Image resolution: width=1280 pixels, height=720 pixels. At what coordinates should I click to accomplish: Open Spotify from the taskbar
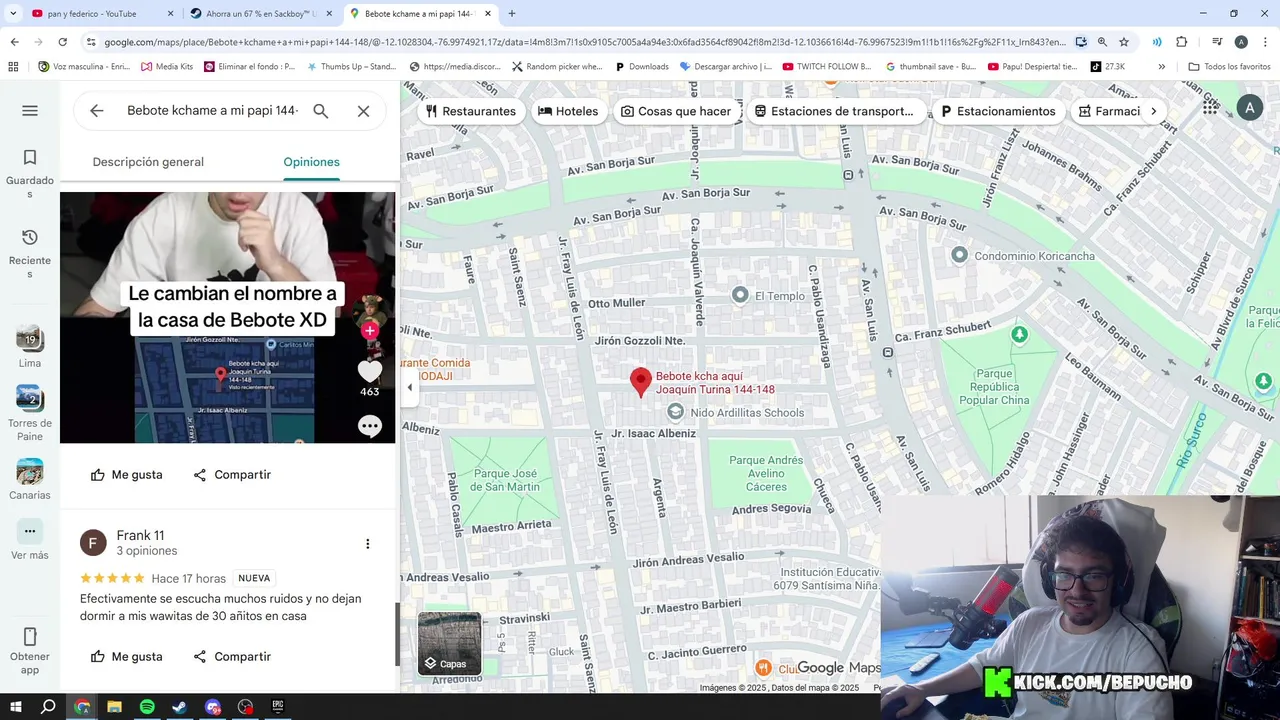[147, 707]
